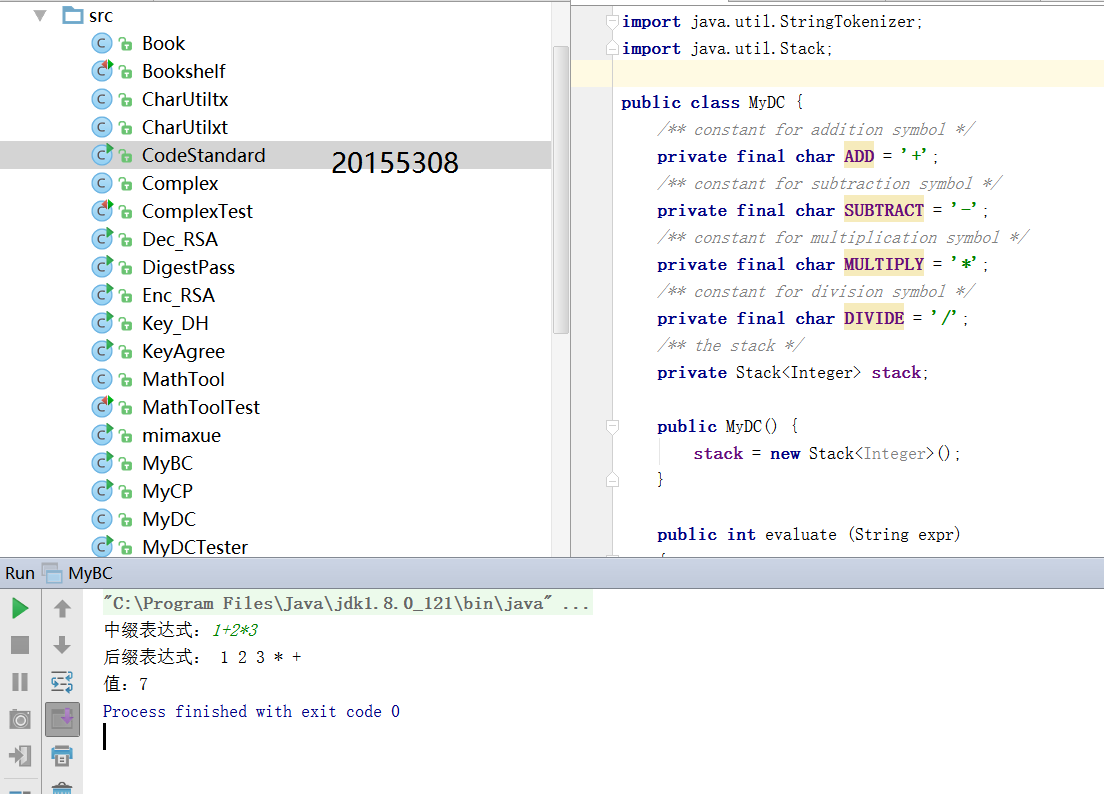The image size is (1104, 794).
Task: Click 'Process finished with exit code 0'
Action: tap(251, 712)
